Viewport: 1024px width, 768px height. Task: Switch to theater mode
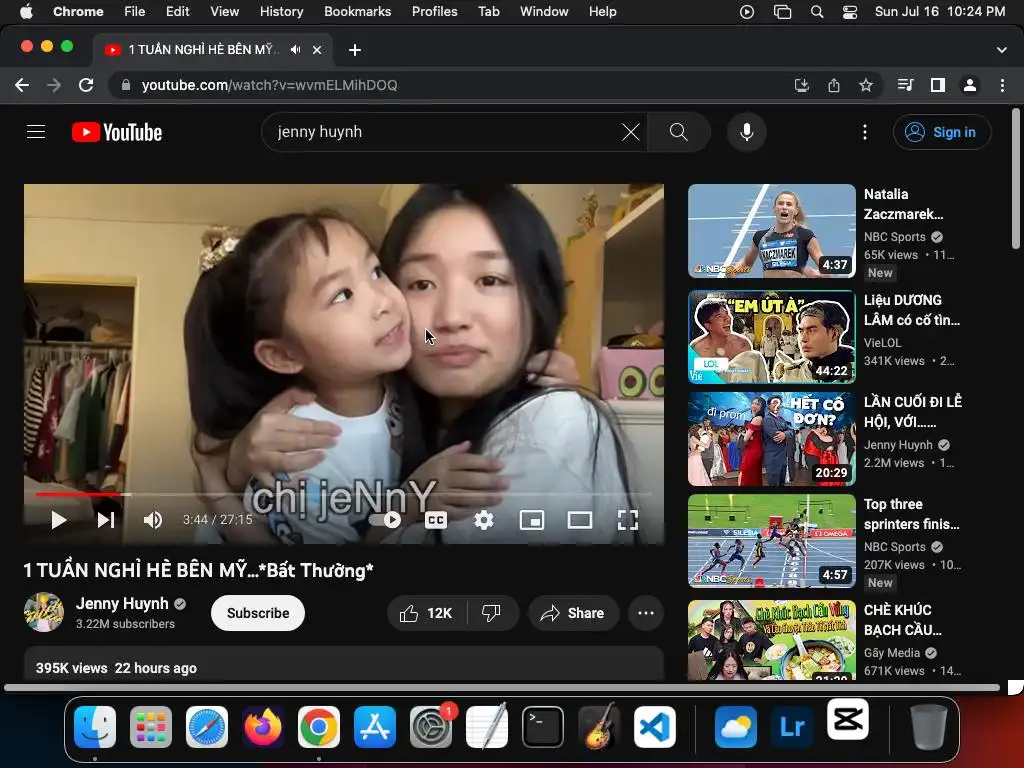(580, 520)
